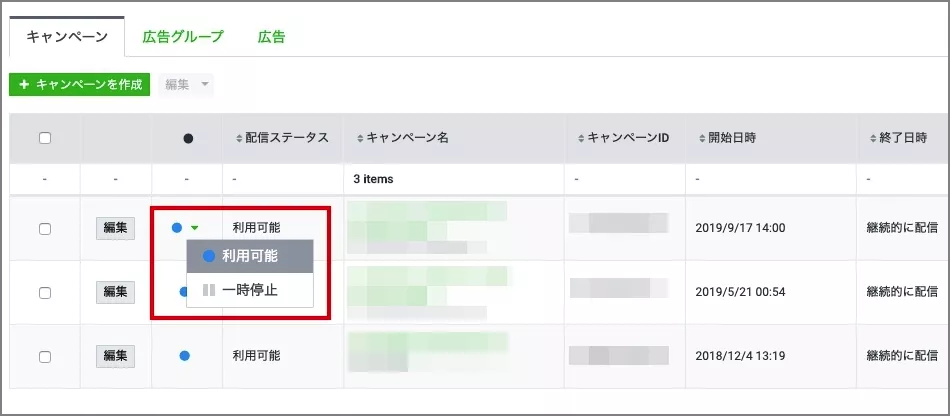Image resolution: width=950 pixels, height=416 pixels.
Task: Check the first campaign row checkbox
Action: 45,228
